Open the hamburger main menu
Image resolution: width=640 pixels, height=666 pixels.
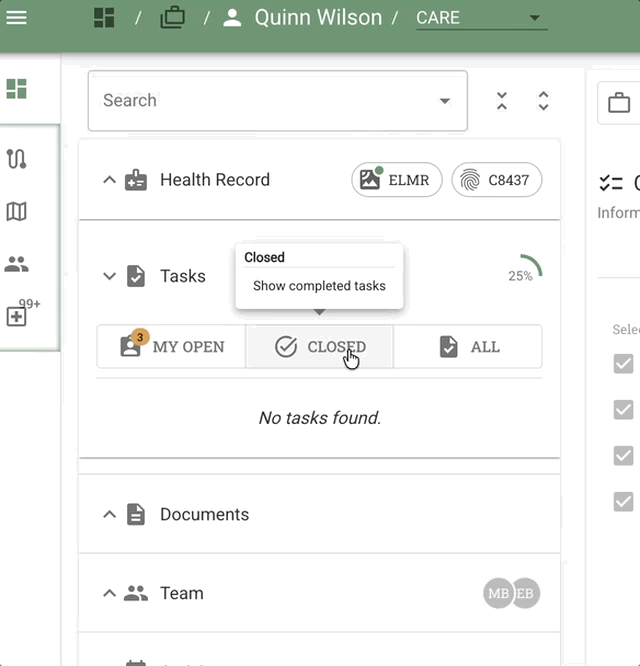(17, 18)
